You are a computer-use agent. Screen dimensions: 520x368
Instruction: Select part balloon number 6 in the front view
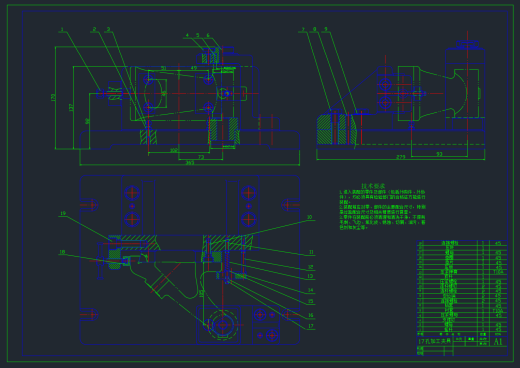click(x=208, y=35)
